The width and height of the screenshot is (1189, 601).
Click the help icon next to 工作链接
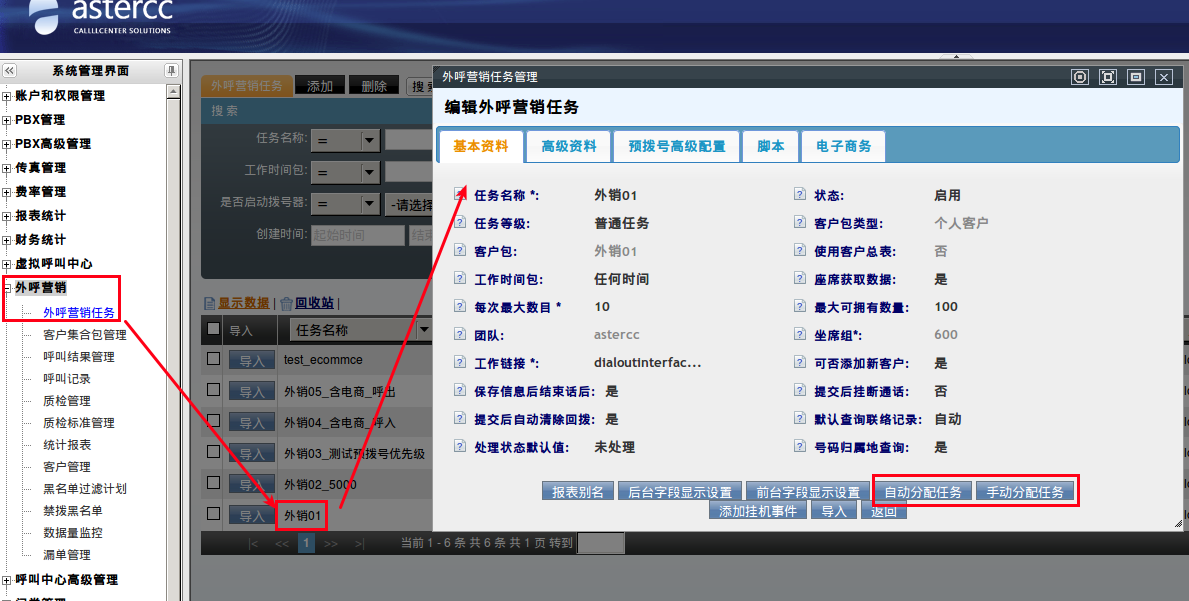(460, 363)
